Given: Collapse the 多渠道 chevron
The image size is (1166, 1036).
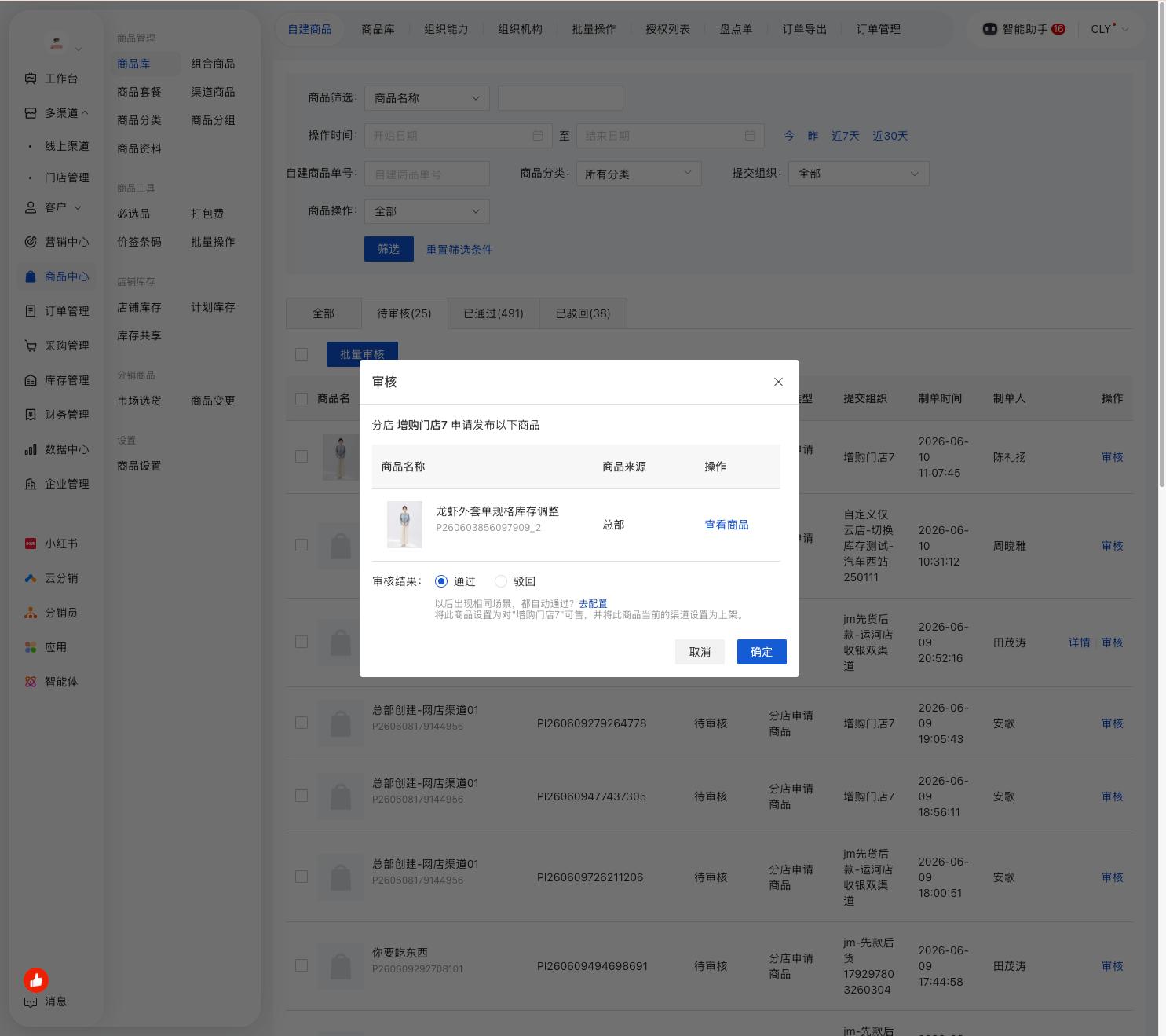Looking at the screenshot, I should point(85,113).
